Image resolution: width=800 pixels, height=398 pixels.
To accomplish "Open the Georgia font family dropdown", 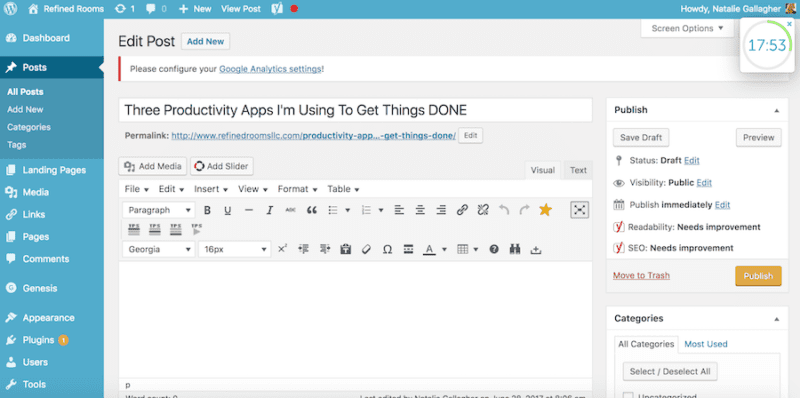I will (x=159, y=249).
